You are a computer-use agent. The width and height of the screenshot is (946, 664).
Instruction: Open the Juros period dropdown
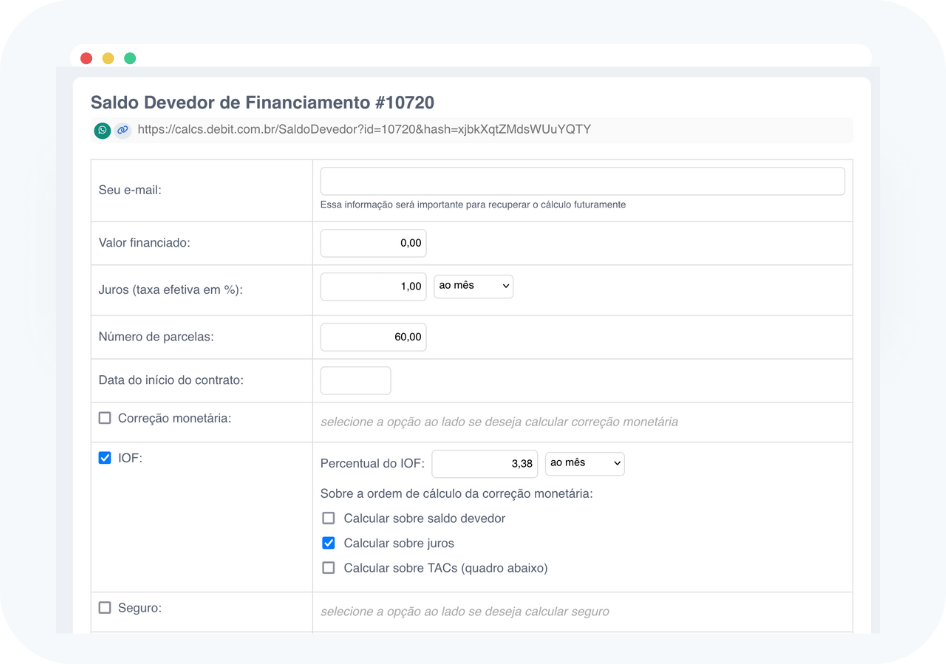473,286
